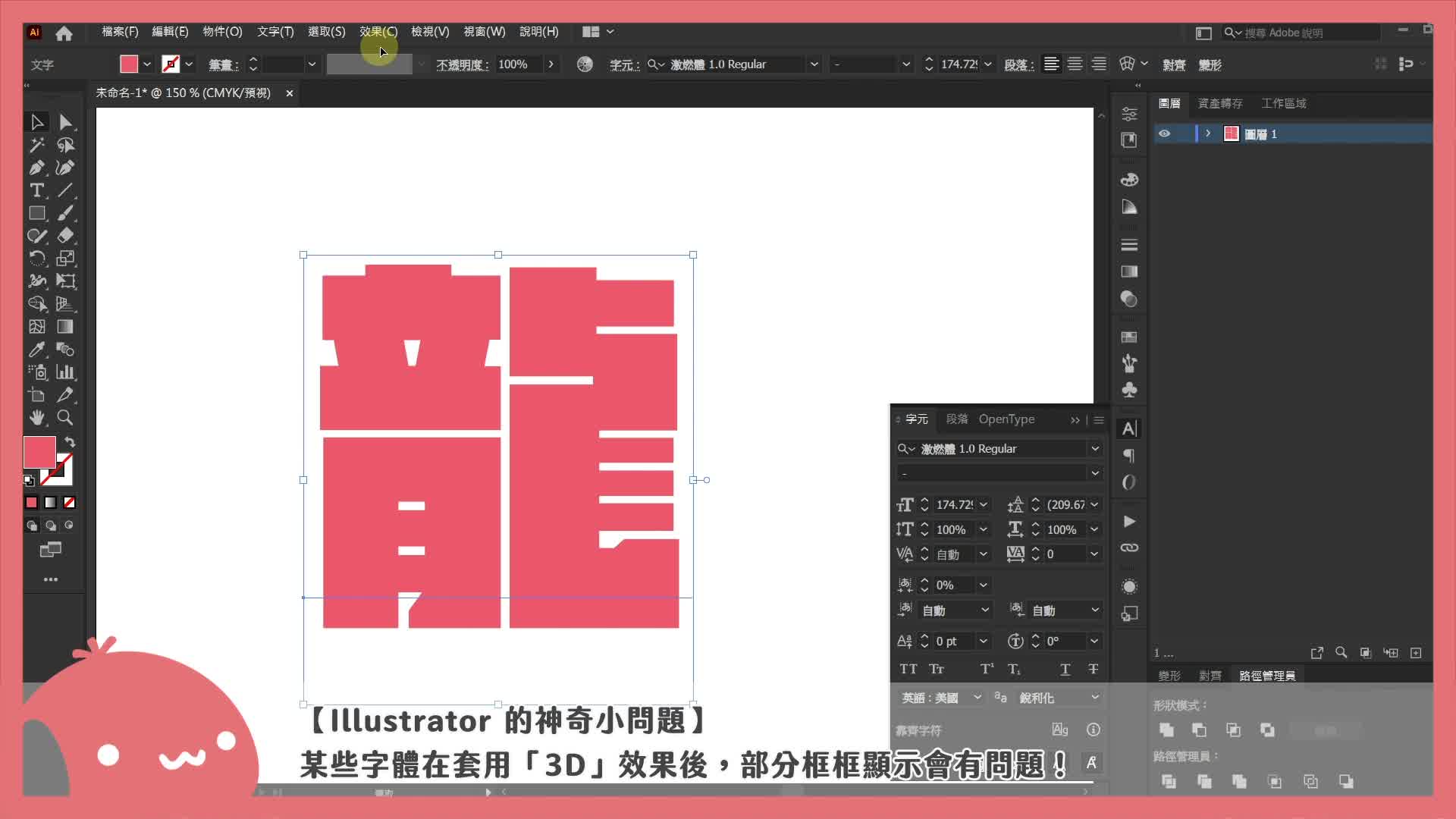Select the Lasso tool

pos(65,145)
